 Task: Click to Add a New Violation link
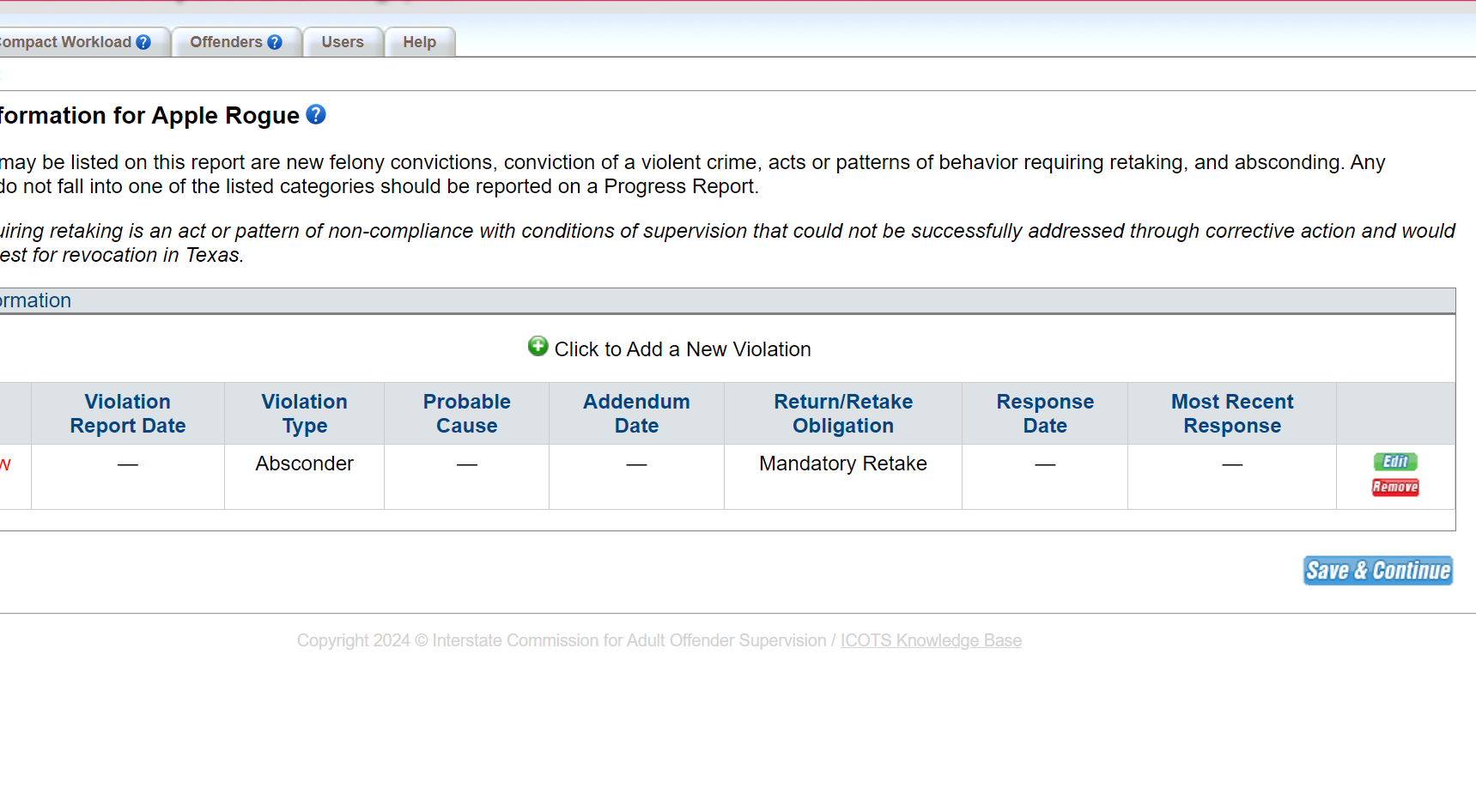click(683, 349)
